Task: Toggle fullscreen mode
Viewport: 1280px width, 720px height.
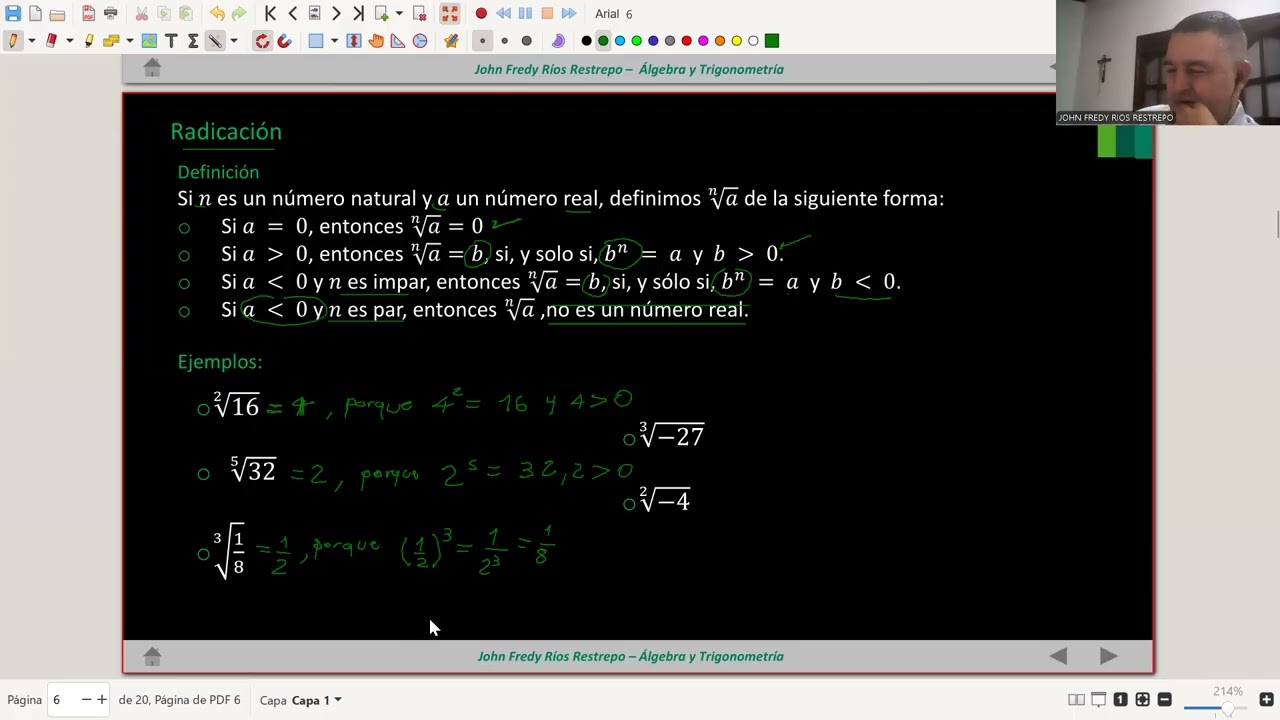Action: (450, 14)
